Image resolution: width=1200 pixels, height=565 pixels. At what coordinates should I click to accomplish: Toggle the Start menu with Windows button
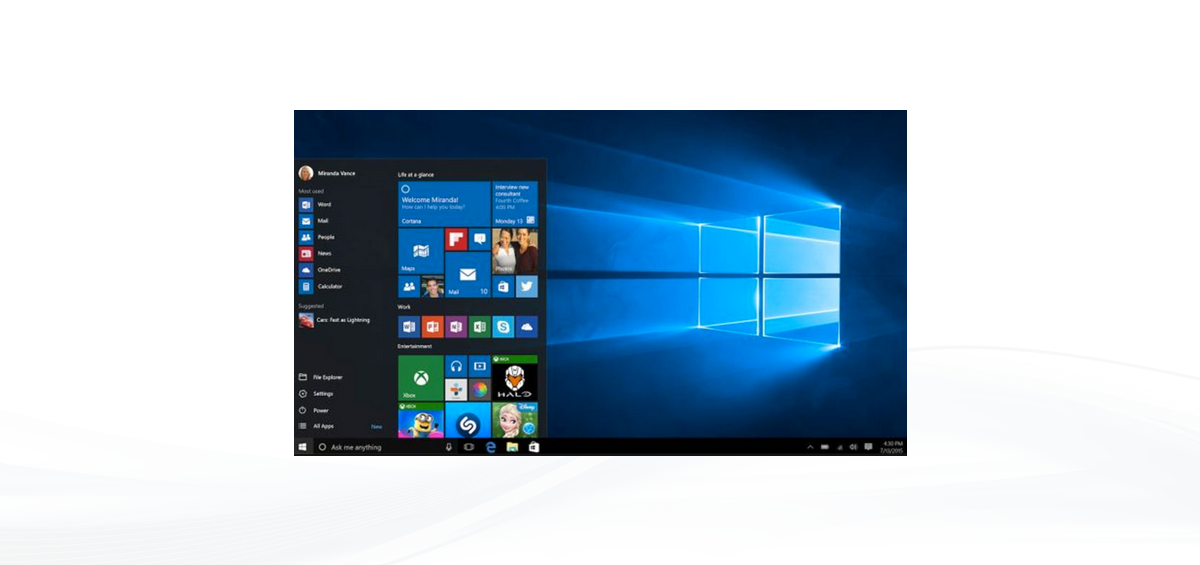click(x=302, y=447)
